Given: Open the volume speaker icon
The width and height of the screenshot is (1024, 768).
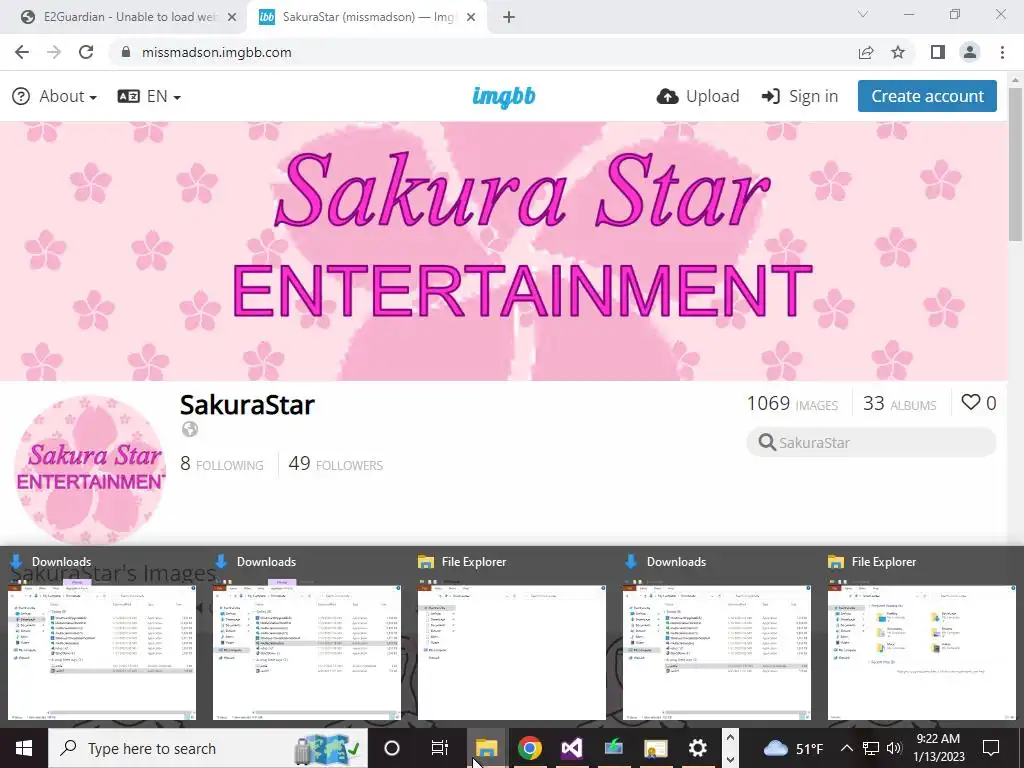Looking at the screenshot, I should (x=894, y=748).
